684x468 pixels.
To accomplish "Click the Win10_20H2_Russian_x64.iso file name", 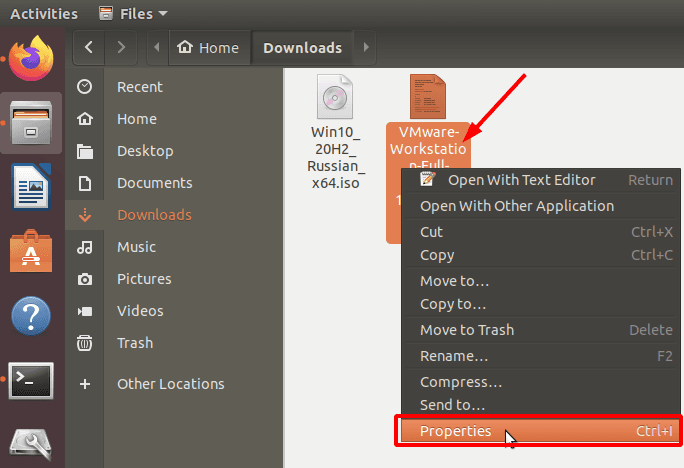I will (335, 157).
